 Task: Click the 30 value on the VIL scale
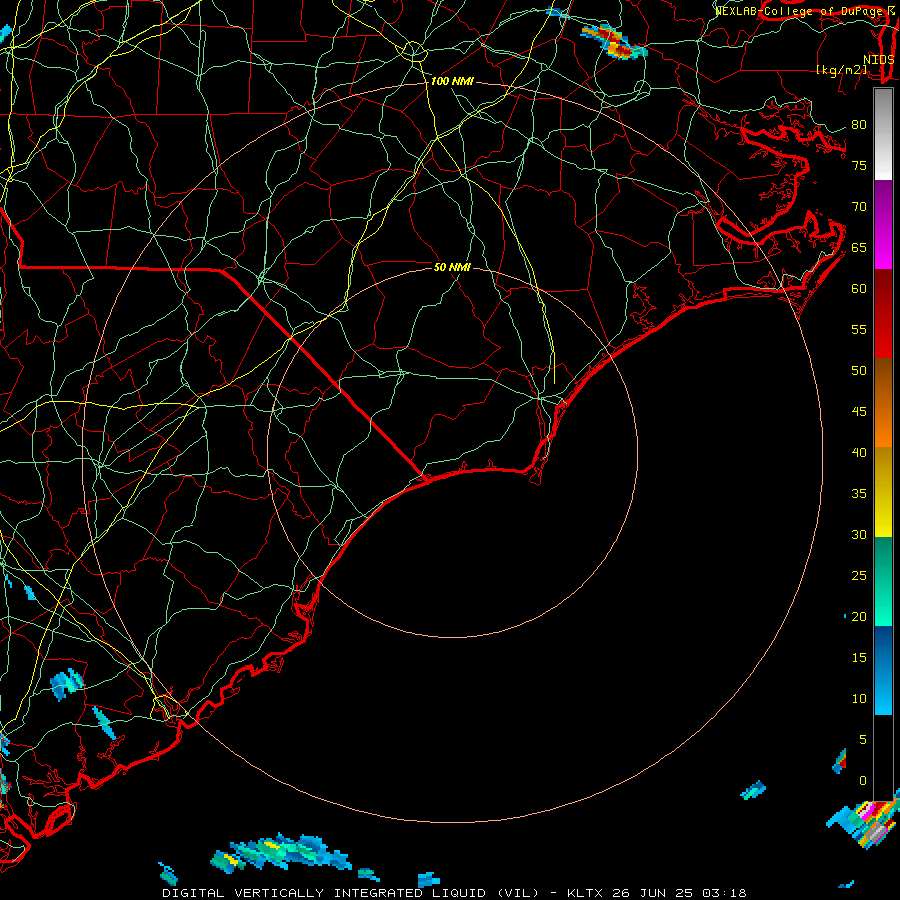pyautogui.click(x=859, y=534)
